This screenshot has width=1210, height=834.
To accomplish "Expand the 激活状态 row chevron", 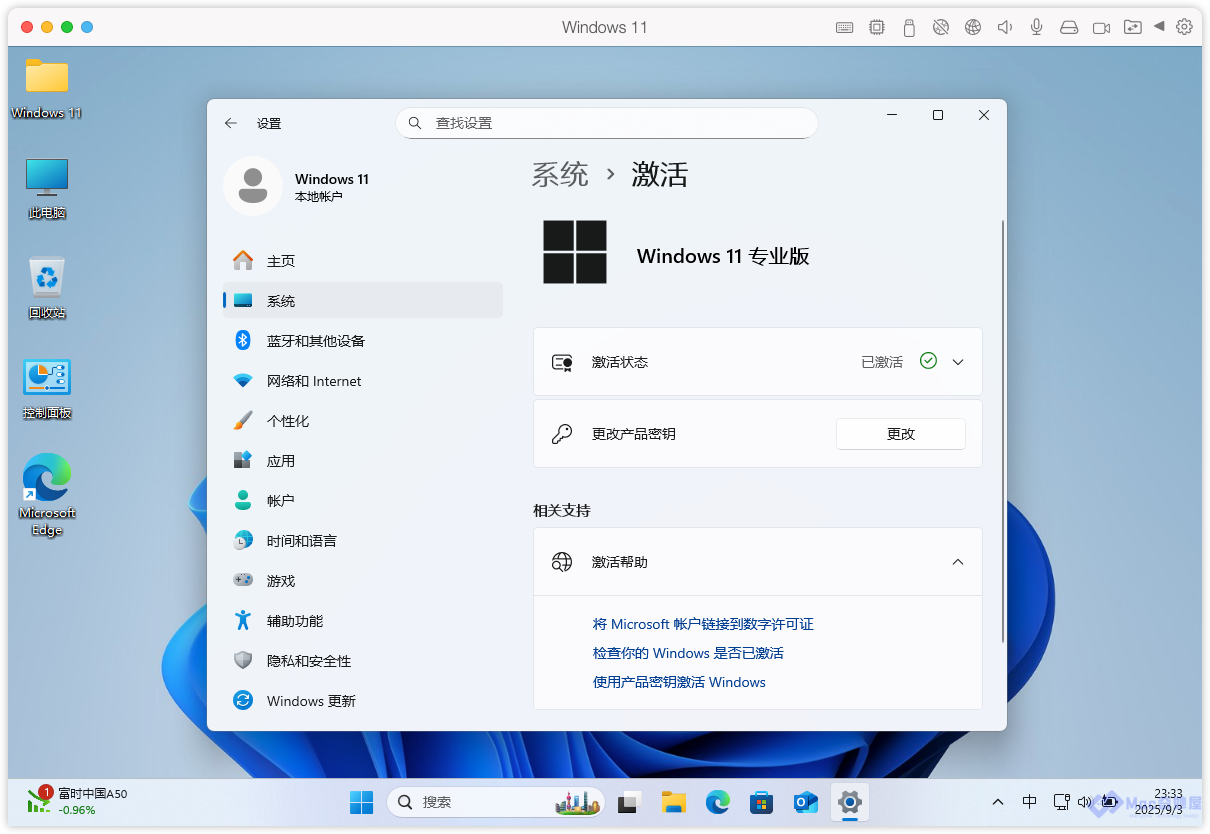I will (958, 362).
